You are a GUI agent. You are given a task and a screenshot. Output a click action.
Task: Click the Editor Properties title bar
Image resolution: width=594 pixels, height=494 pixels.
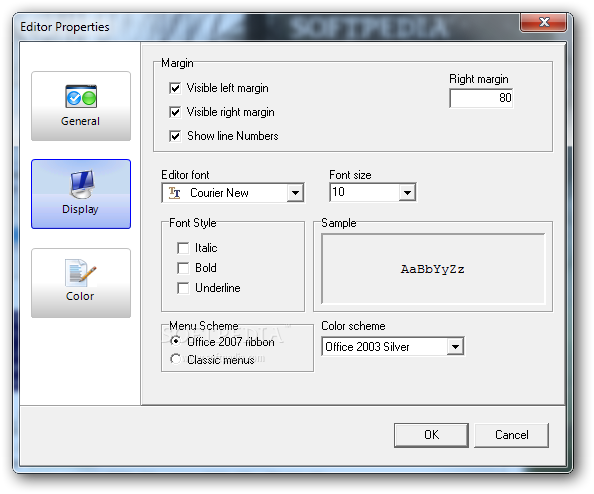[x=265, y=27]
